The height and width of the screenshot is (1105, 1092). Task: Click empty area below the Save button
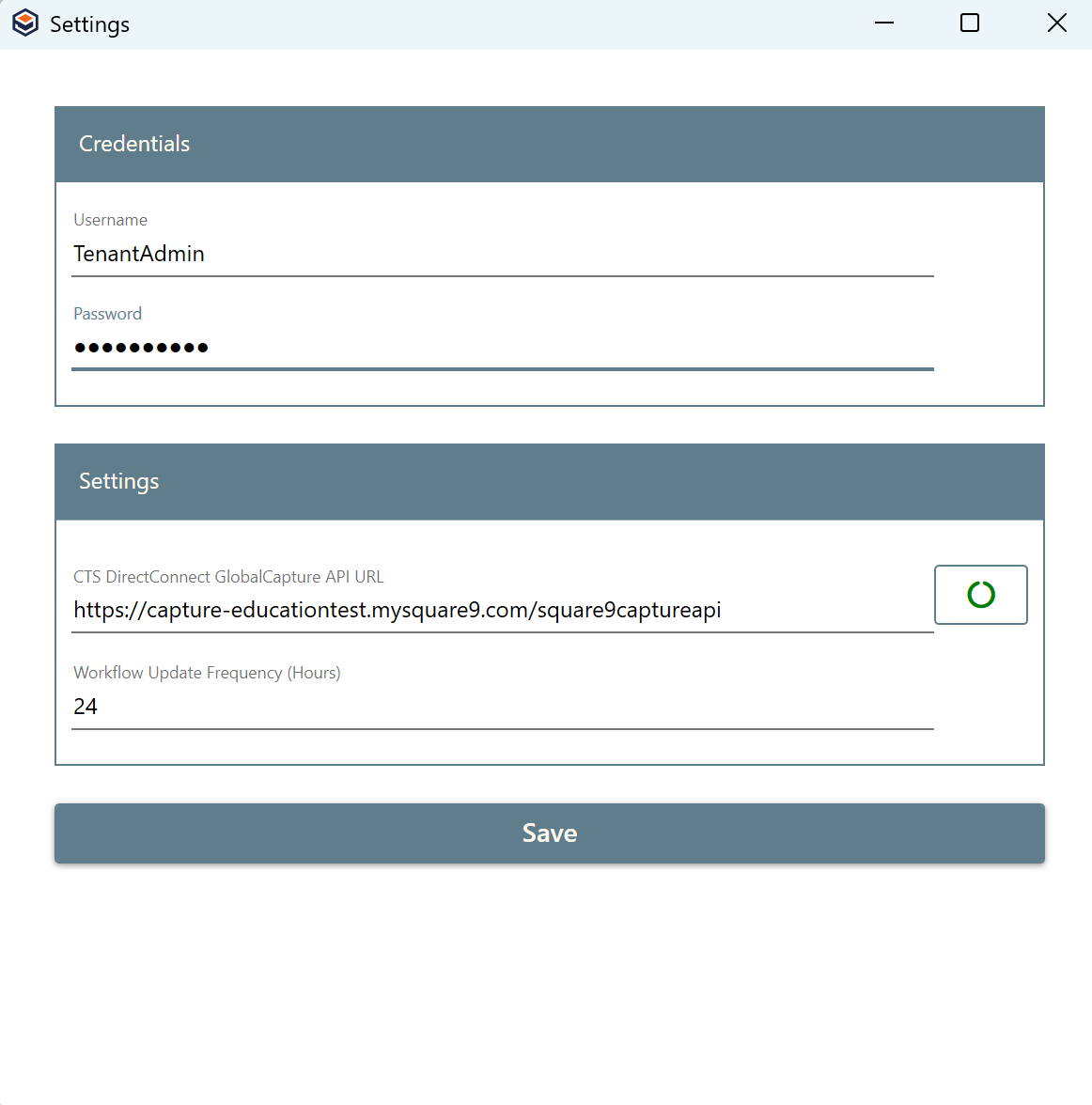(x=549, y=977)
